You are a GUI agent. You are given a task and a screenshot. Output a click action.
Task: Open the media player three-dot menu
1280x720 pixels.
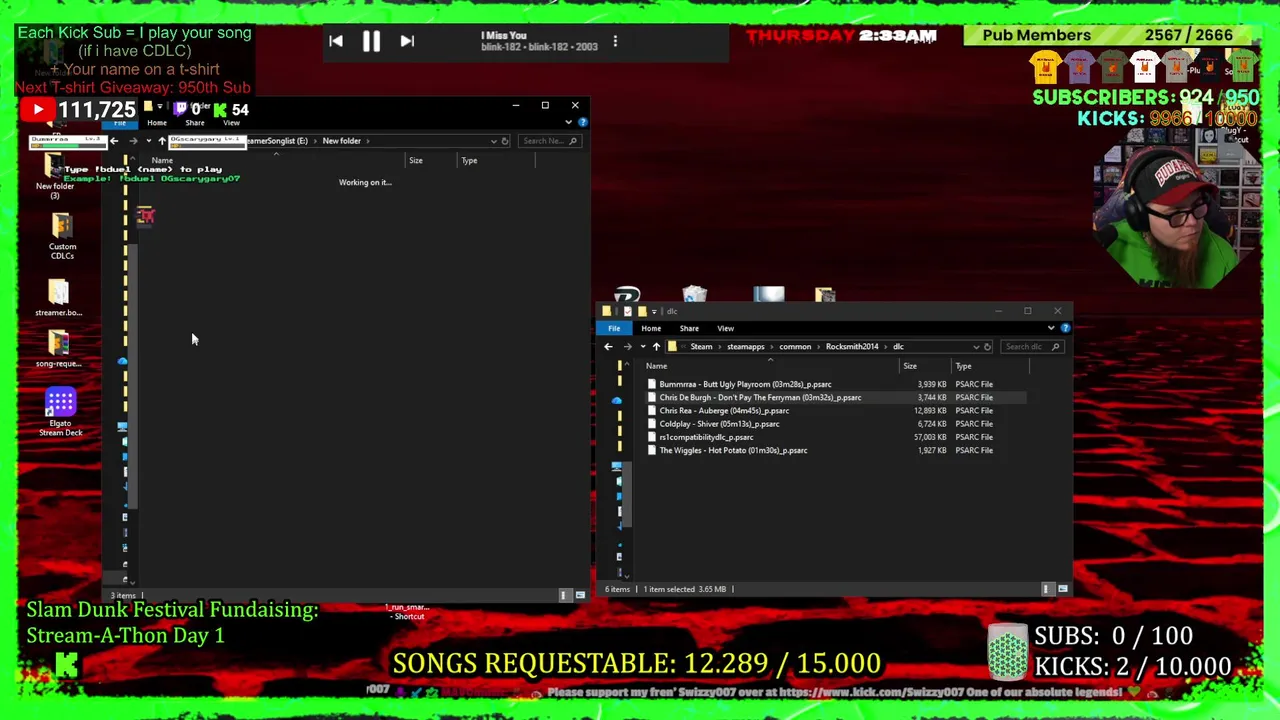615,41
